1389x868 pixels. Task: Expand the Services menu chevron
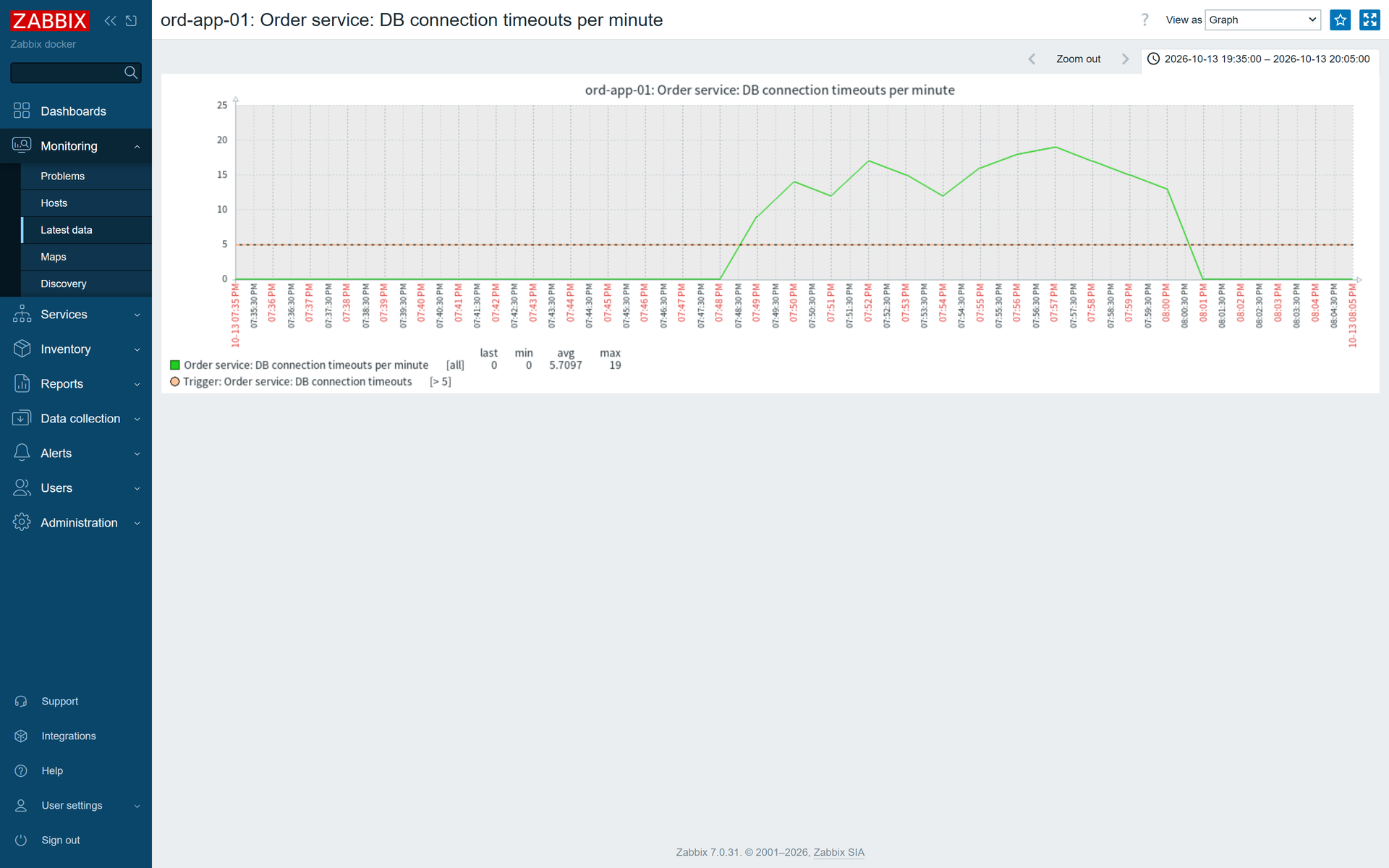pos(137,315)
